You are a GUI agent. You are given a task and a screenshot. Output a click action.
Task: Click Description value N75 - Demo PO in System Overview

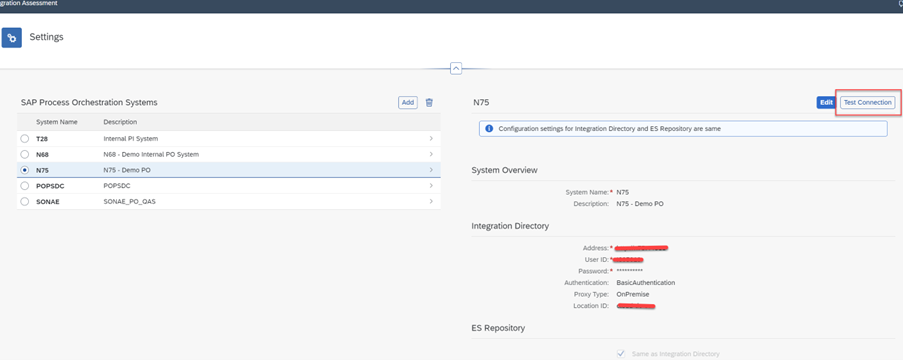tap(640, 204)
